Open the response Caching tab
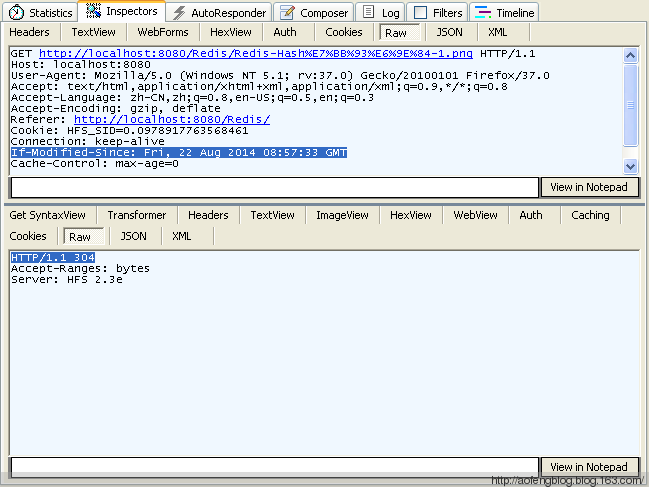The height and width of the screenshot is (487, 649). coord(590,215)
